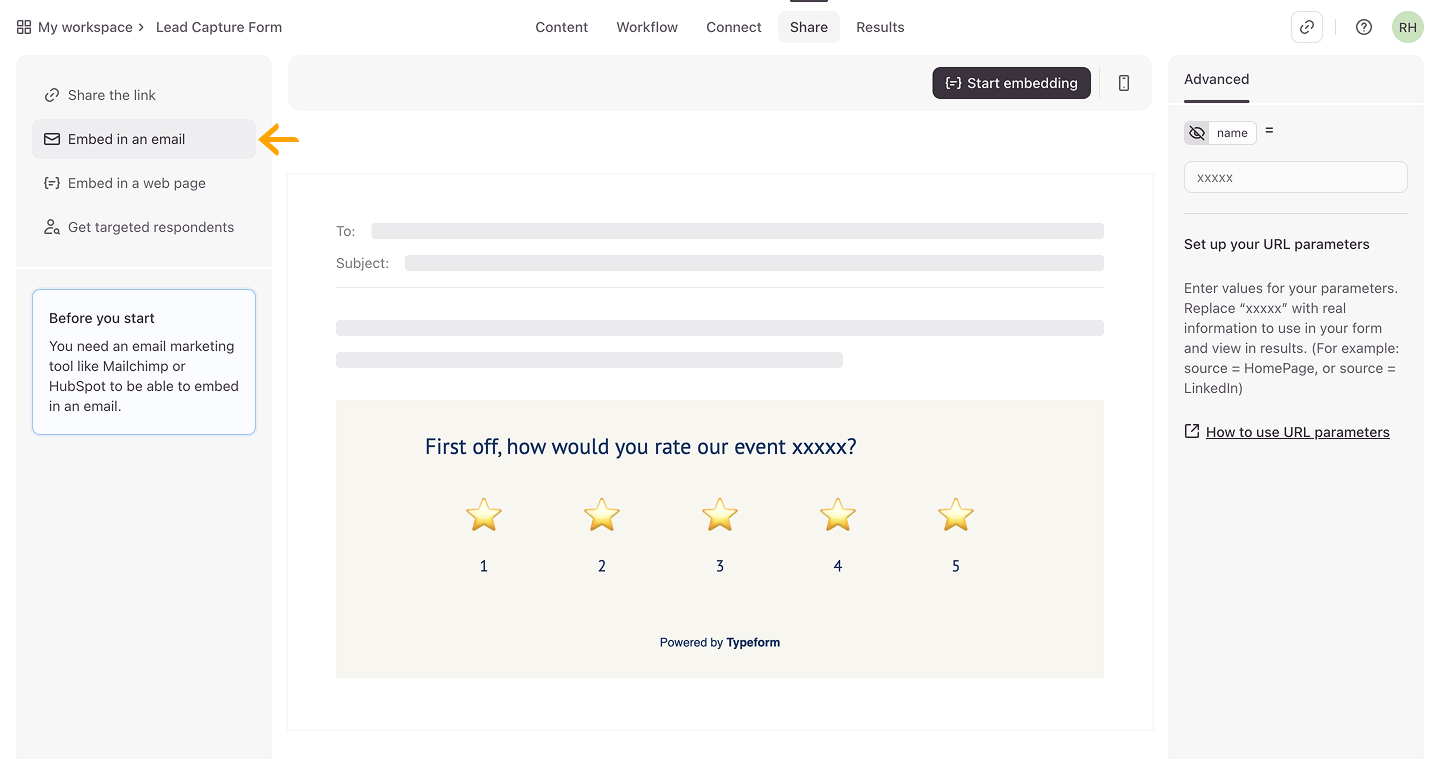Screen dimensions: 1440x759
Task: Open the help question mark icon
Action: [x=1364, y=27]
